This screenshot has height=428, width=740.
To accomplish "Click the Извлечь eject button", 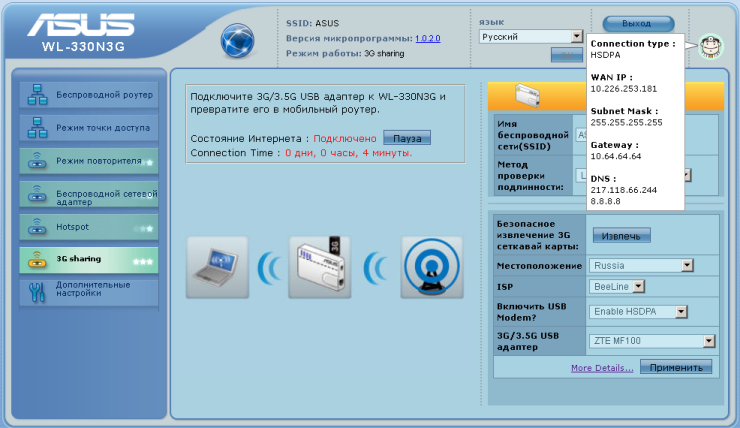I will [x=622, y=236].
